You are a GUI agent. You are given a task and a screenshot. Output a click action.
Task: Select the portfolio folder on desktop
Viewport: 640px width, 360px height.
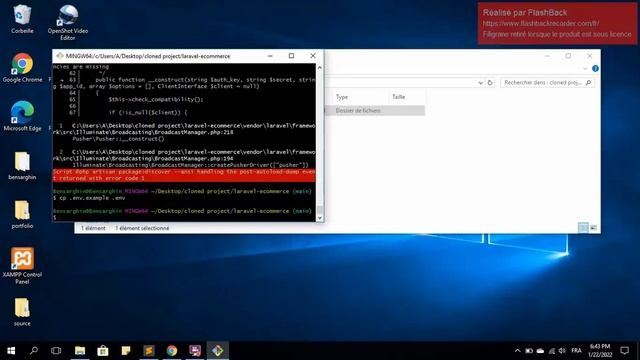click(x=22, y=214)
